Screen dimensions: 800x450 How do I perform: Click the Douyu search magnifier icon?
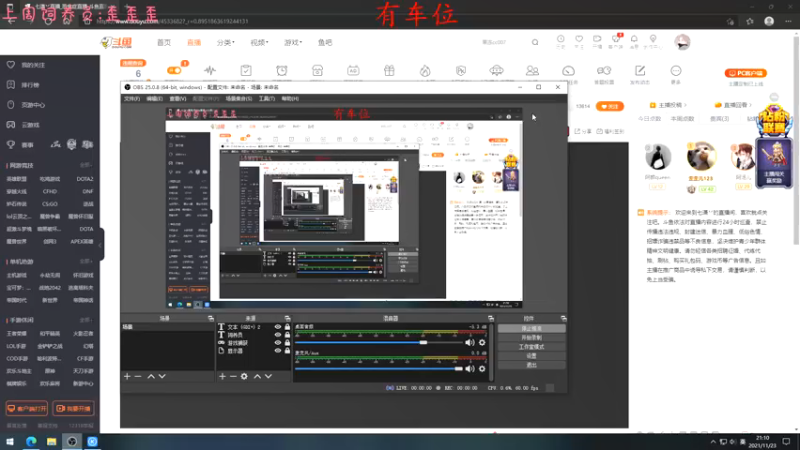(535, 42)
